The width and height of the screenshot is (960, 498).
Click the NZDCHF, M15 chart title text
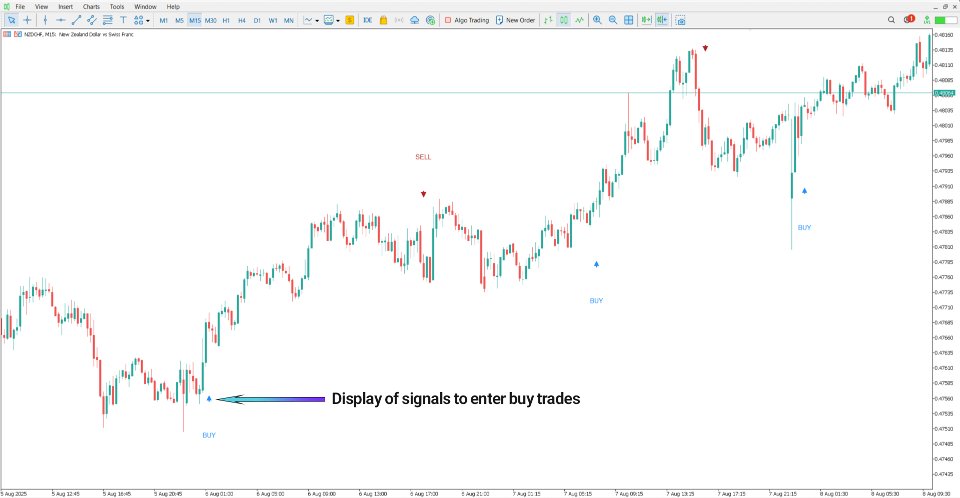pyautogui.click(x=78, y=34)
